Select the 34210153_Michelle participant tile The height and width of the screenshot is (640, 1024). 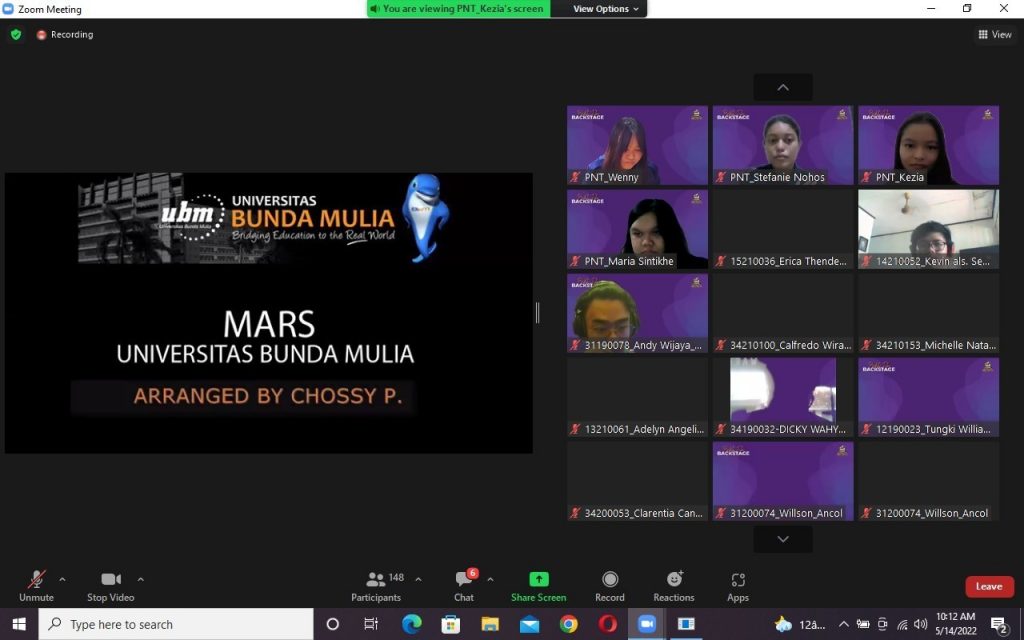929,313
